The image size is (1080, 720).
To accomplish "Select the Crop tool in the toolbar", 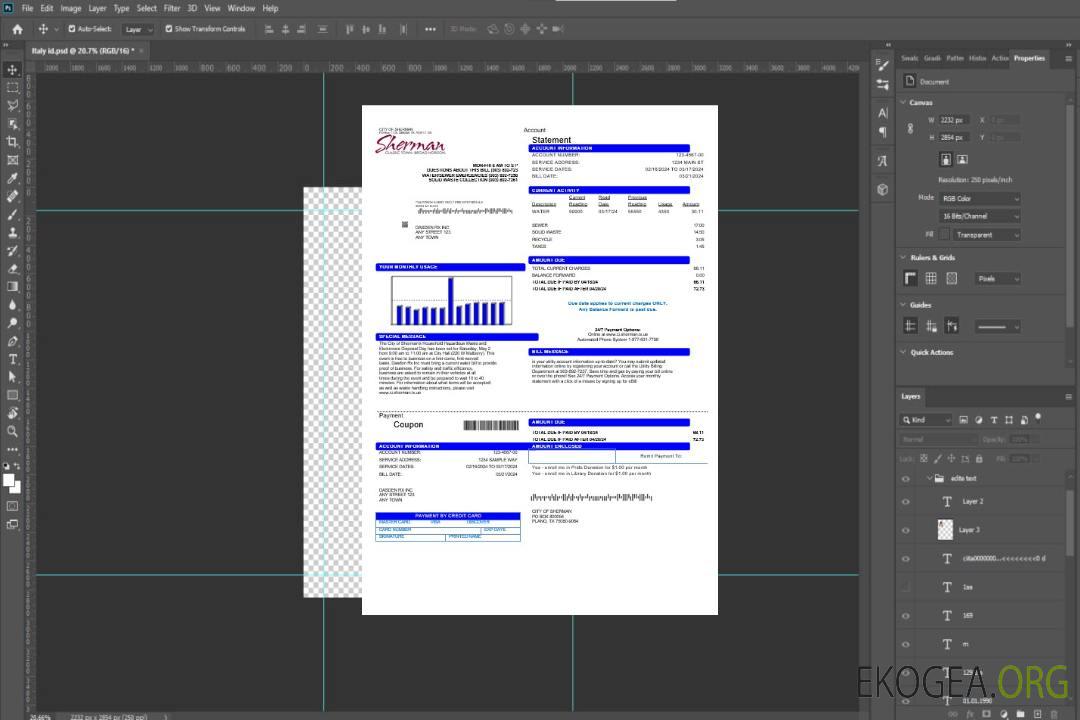I will pos(13,142).
